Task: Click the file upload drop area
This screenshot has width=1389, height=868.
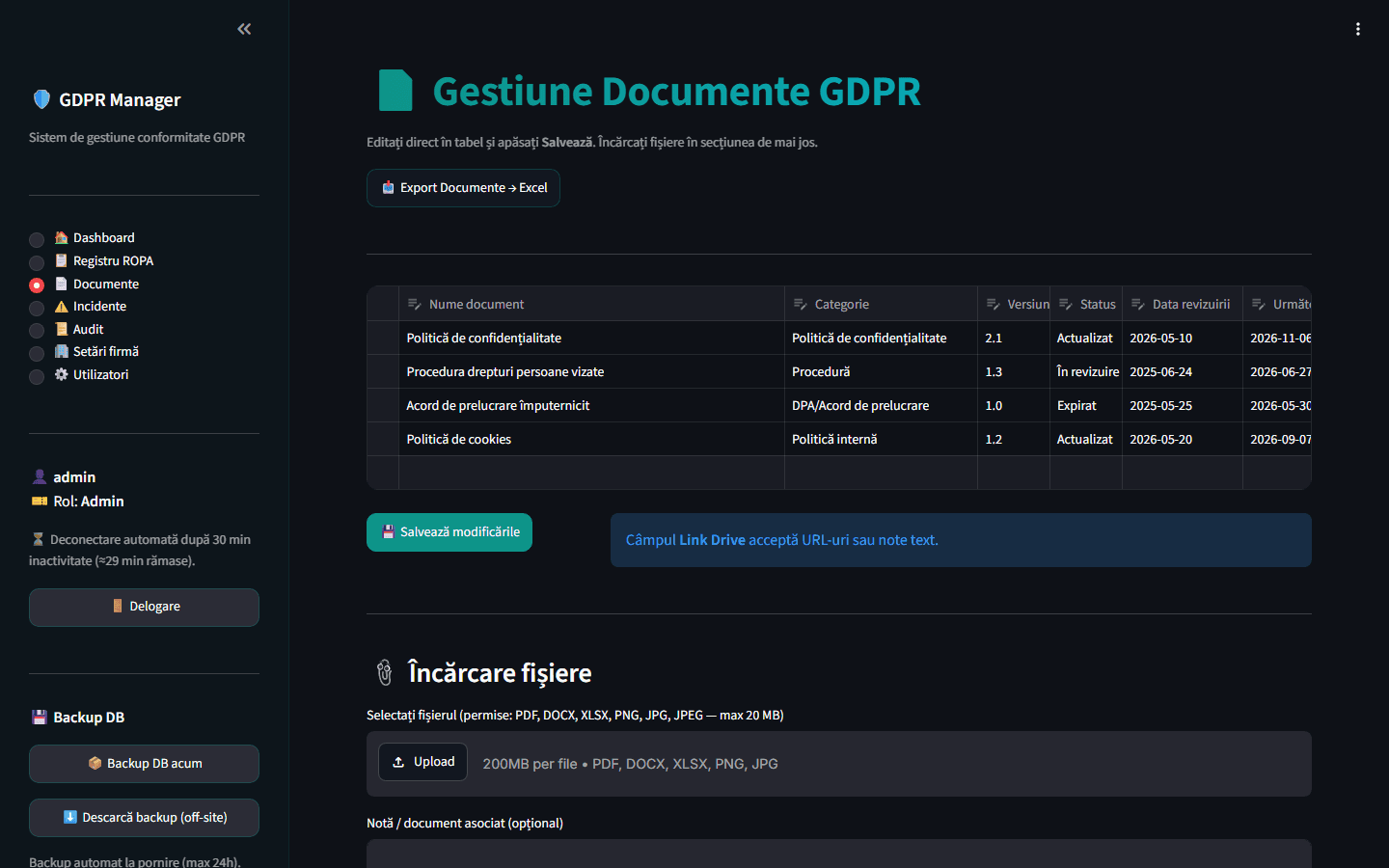Action: [x=839, y=764]
